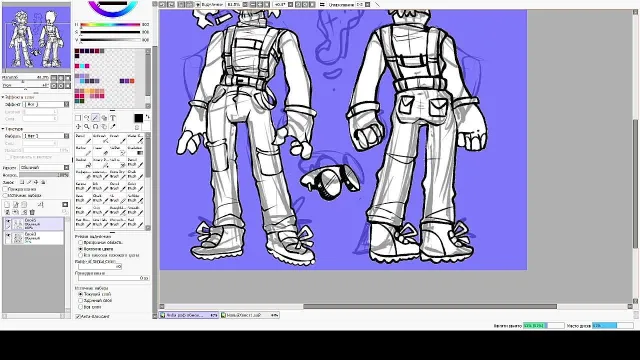This screenshot has height=360, width=640.
Task: Select the Слой5 layer row
Action: (x=33, y=224)
